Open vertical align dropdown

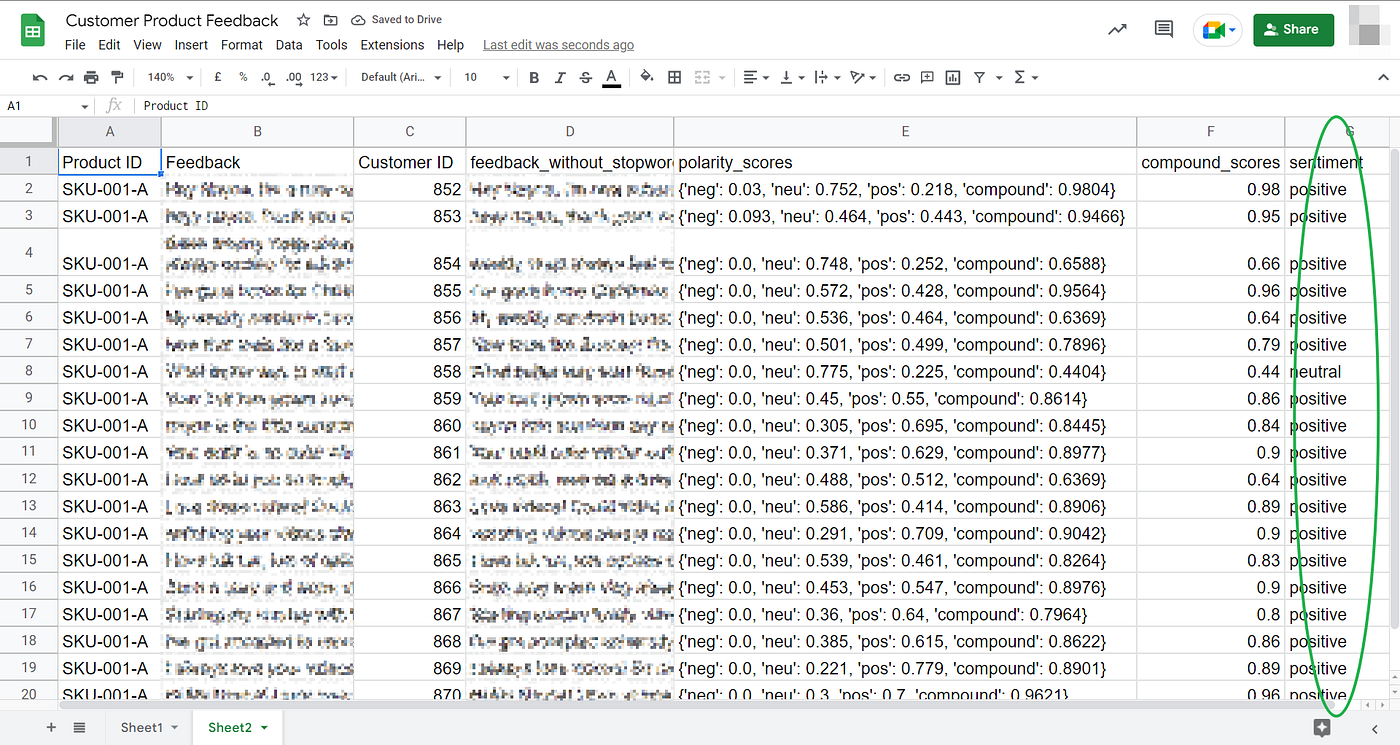tap(791, 77)
